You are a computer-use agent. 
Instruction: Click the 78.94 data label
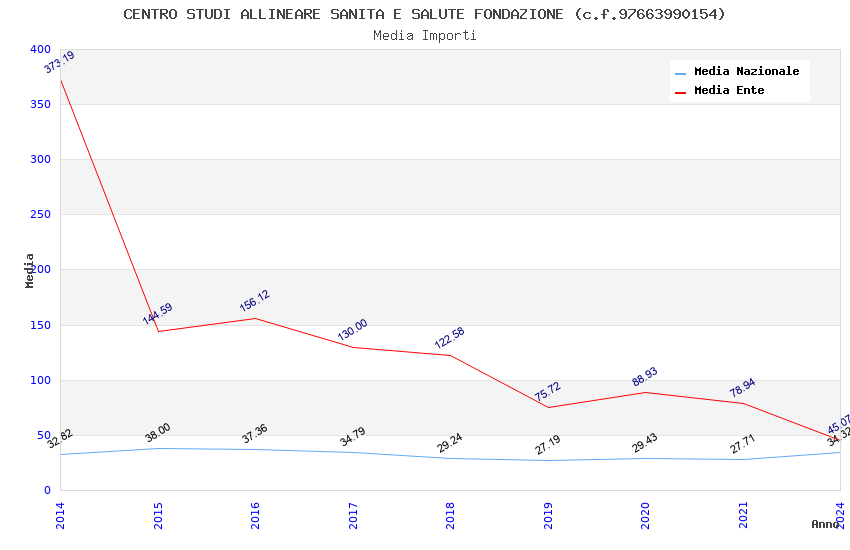pos(742,388)
